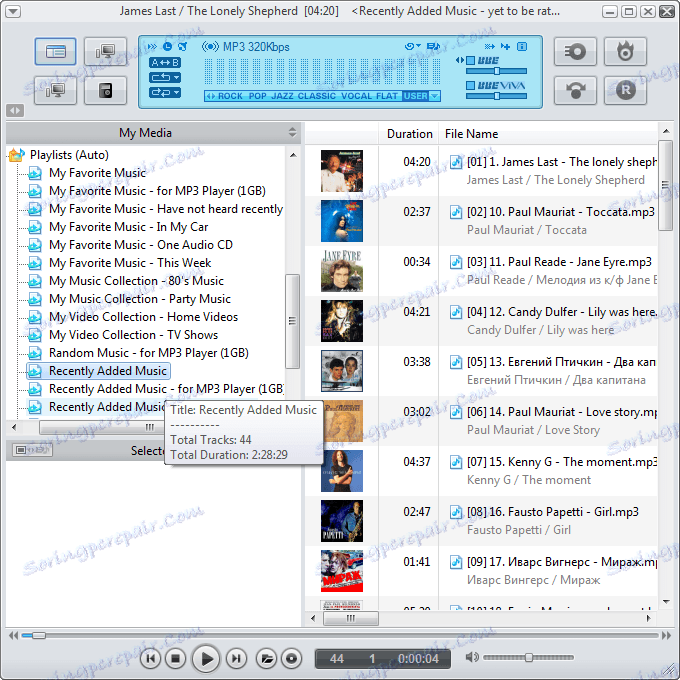
Task: Select the POP equalizer preset
Action: 257,96
